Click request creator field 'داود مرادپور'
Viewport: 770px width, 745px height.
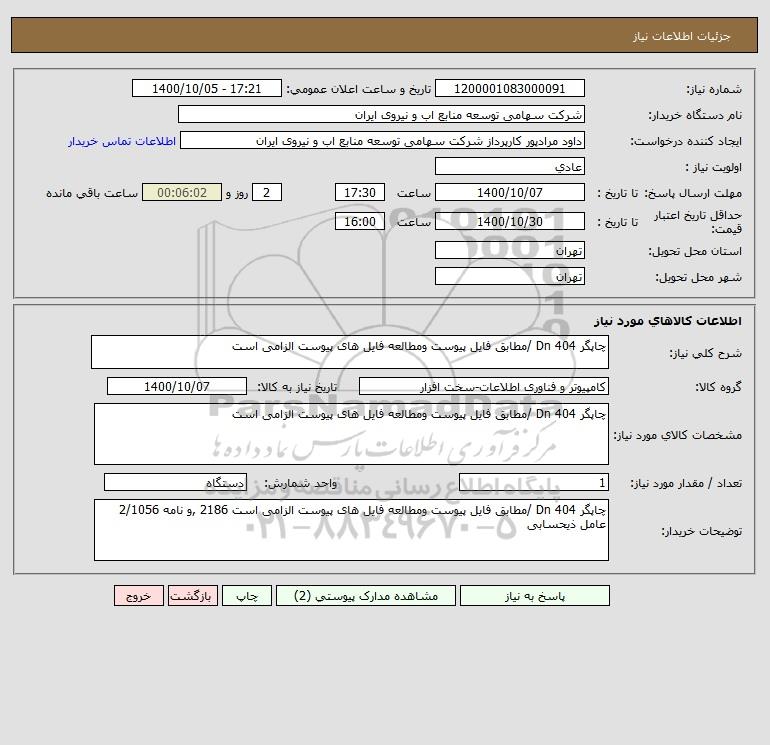click(383, 140)
